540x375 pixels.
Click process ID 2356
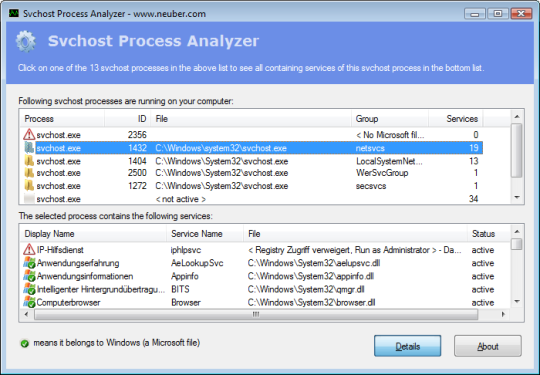click(137, 135)
